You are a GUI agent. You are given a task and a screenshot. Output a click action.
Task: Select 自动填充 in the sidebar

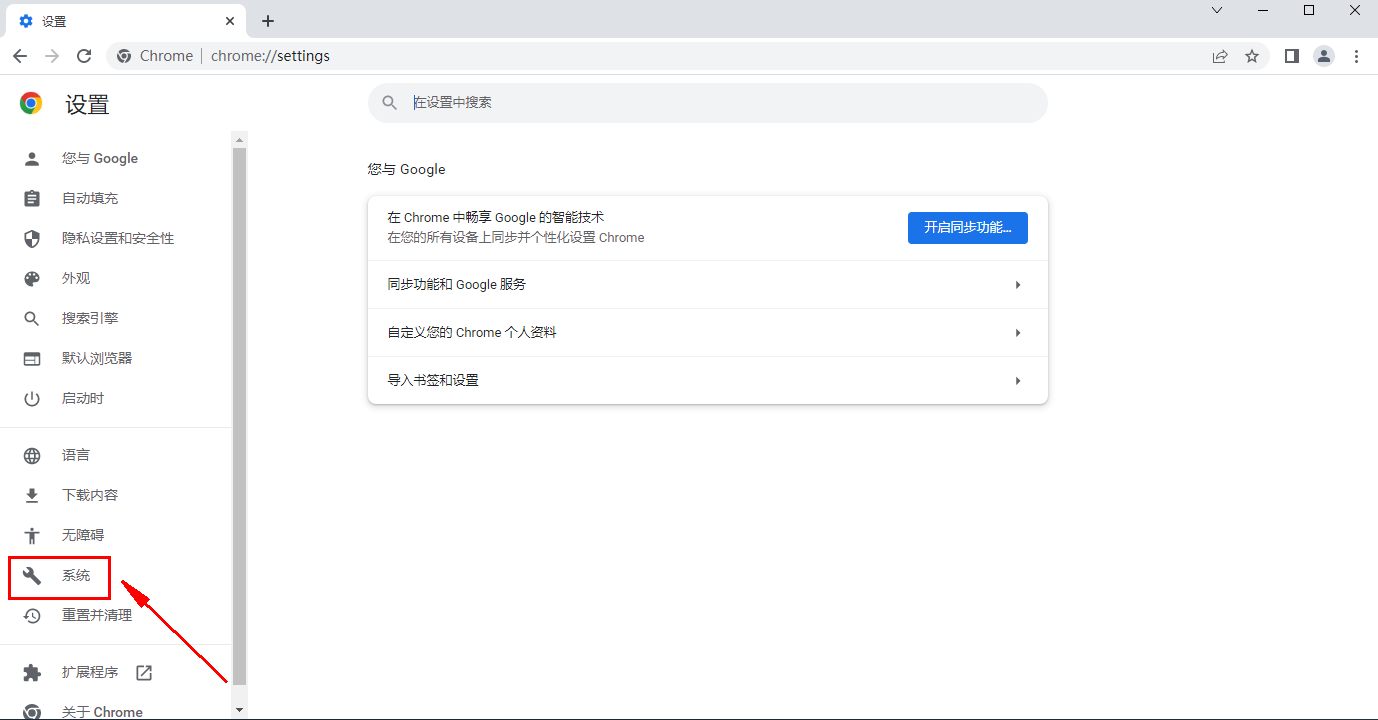pos(90,198)
